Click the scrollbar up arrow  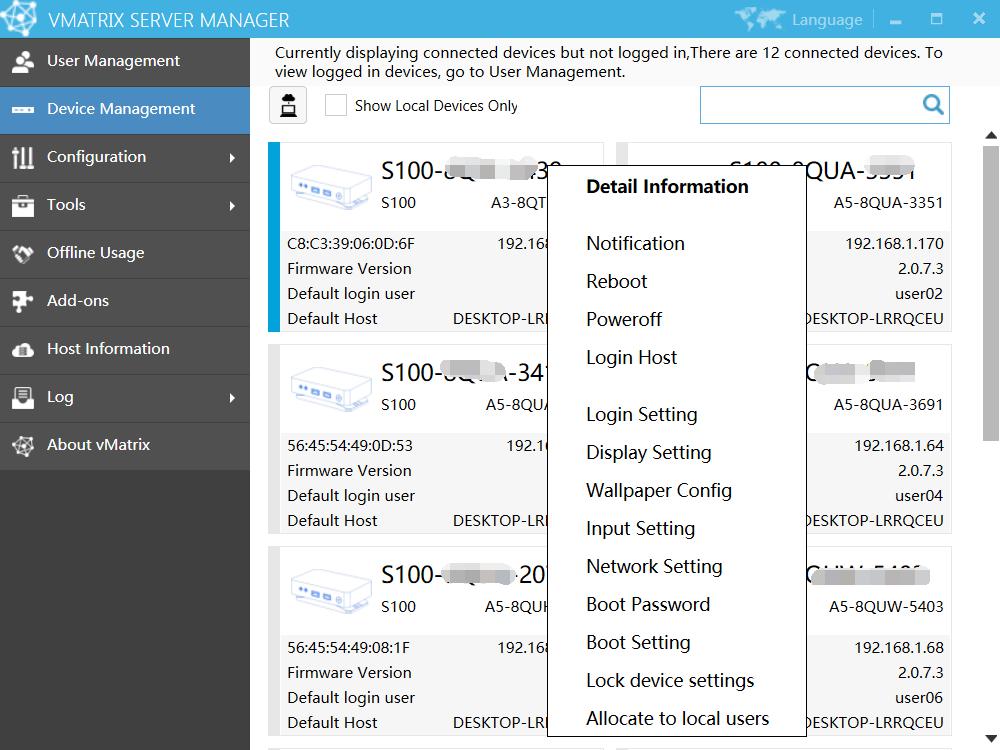pyautogui.click(x=990, y=135)
